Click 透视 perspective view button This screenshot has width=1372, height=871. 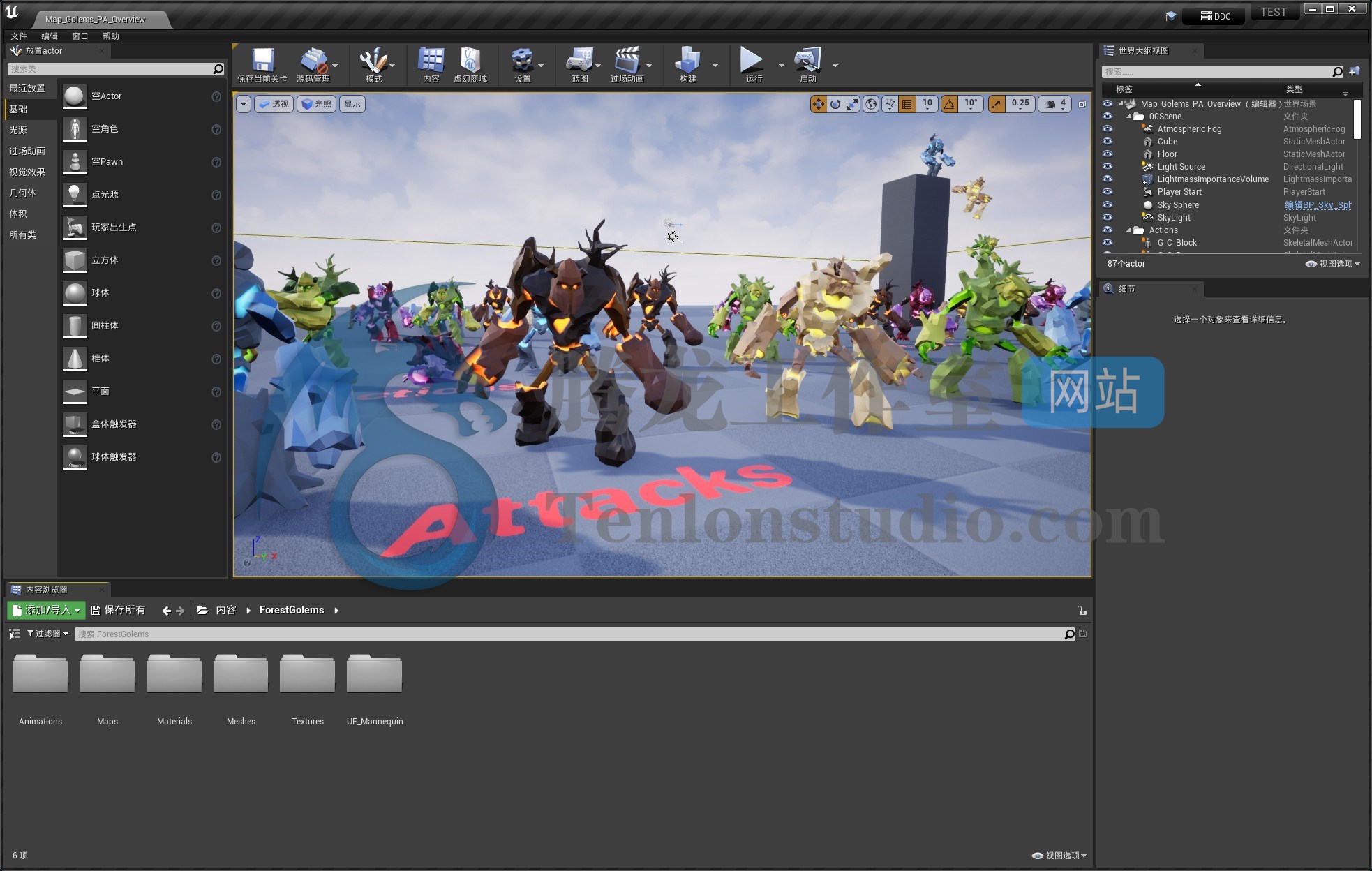click(274, 104)
